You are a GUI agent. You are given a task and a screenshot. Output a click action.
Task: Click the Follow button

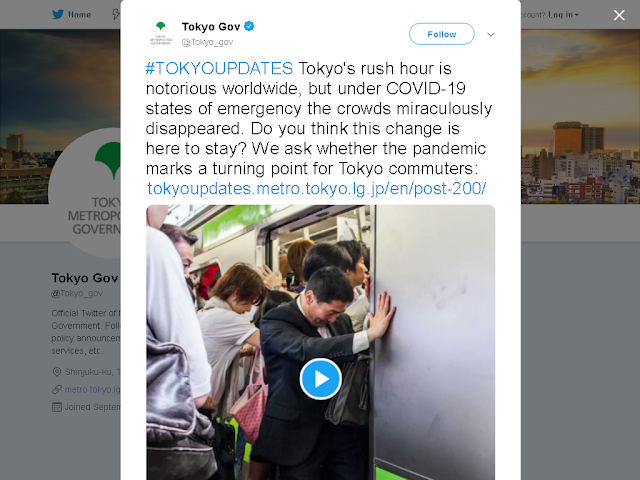pyautogui.click(x=442, y=34)
